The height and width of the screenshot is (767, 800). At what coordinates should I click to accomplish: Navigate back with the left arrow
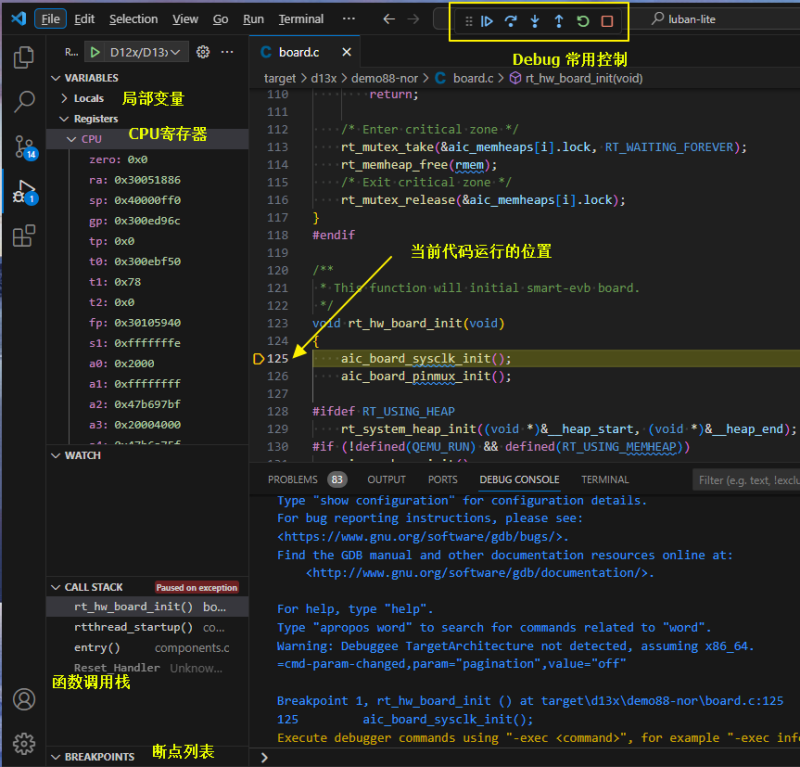point(389,19)
